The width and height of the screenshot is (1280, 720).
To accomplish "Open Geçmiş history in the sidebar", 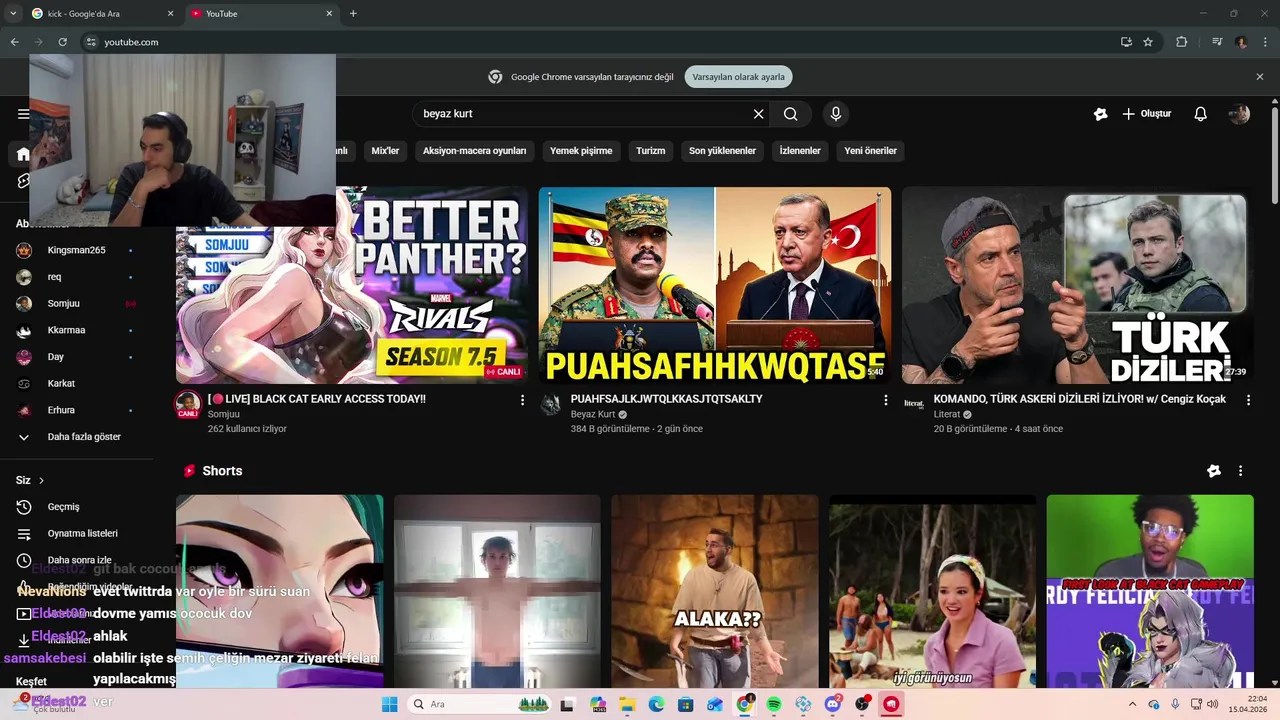I will click(76, 507).
